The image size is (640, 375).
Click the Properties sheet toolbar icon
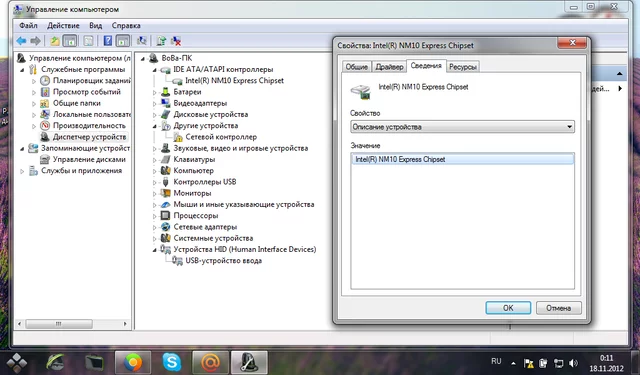click(x=88, y=41)
